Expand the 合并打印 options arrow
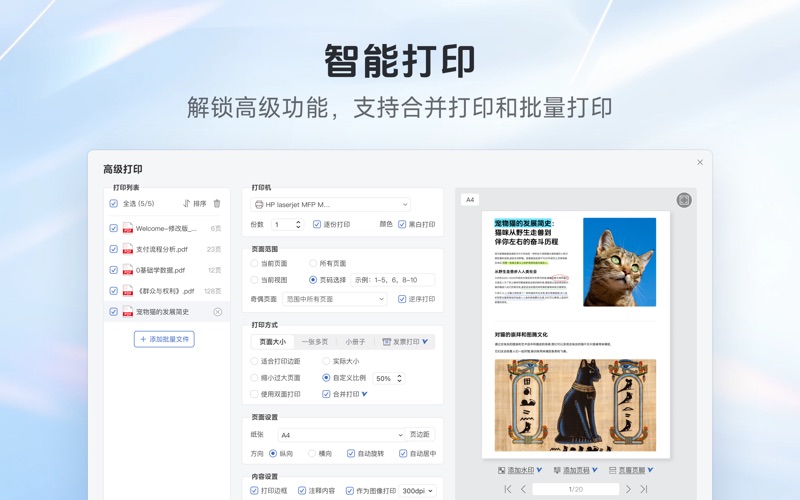 (364, 394)
